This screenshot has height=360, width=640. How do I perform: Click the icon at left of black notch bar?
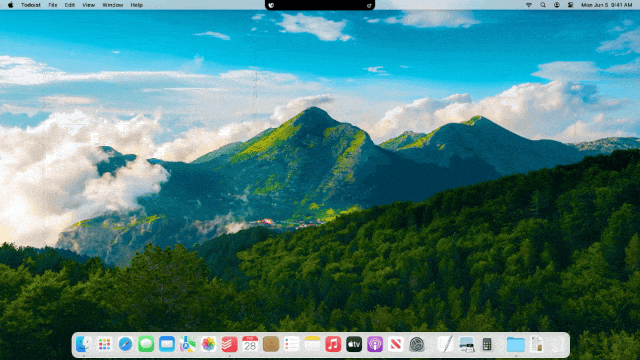tap(271, 5)
